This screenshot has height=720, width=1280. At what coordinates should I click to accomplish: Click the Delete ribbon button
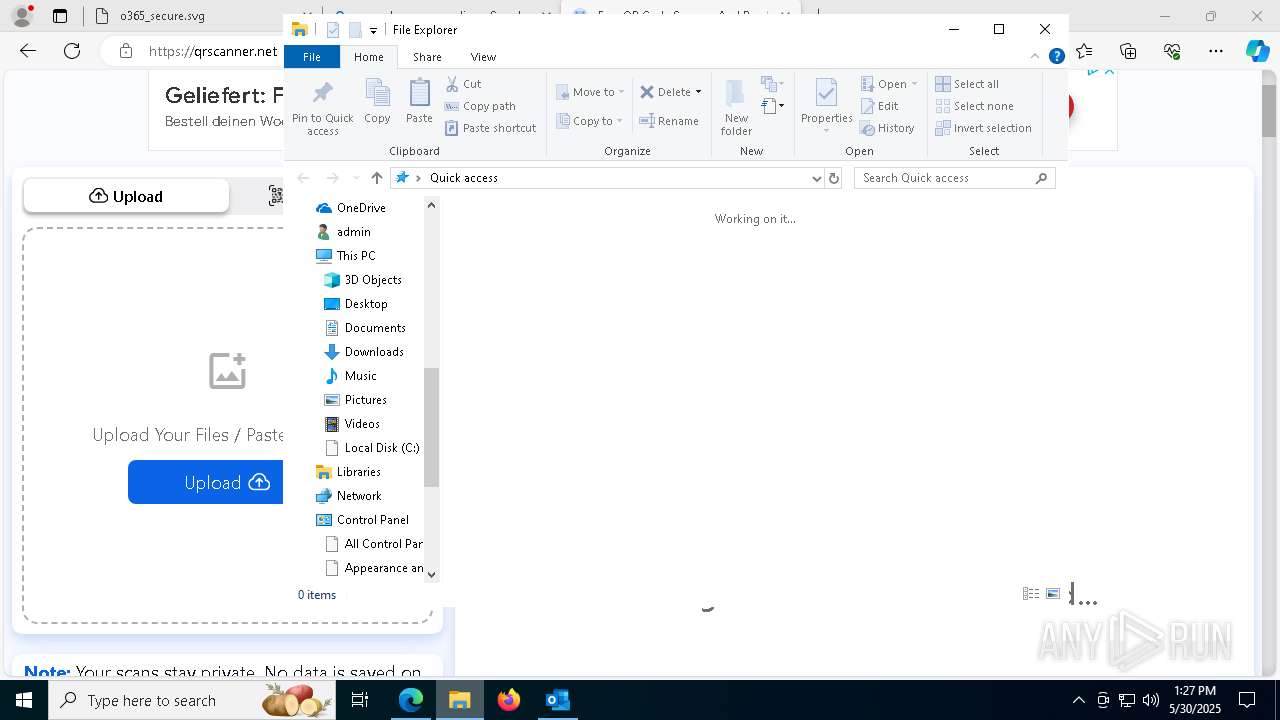[x=670, y=92]
